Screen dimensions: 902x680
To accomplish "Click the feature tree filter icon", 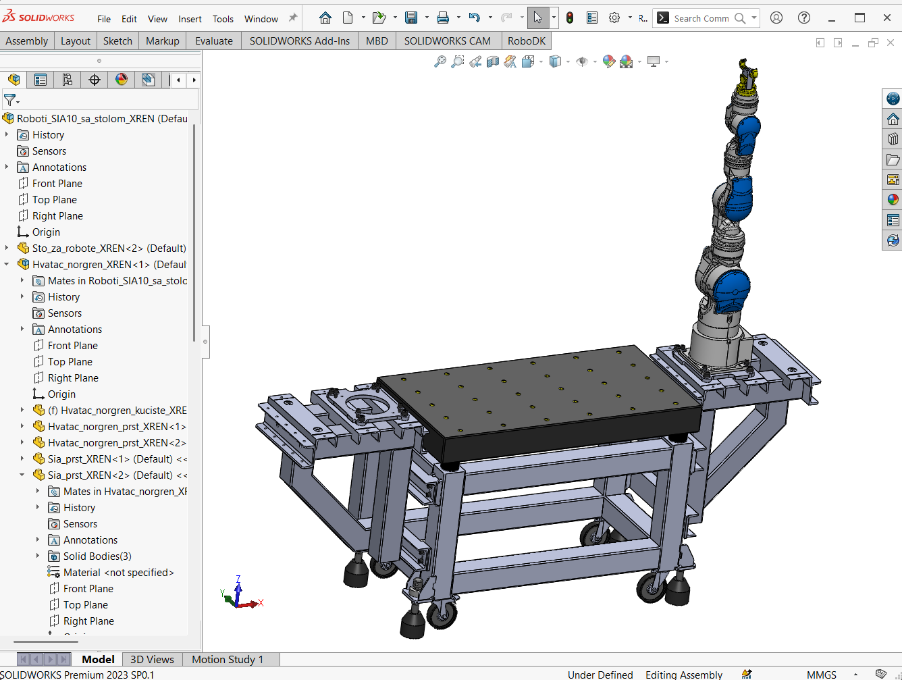I will (10, 100).
